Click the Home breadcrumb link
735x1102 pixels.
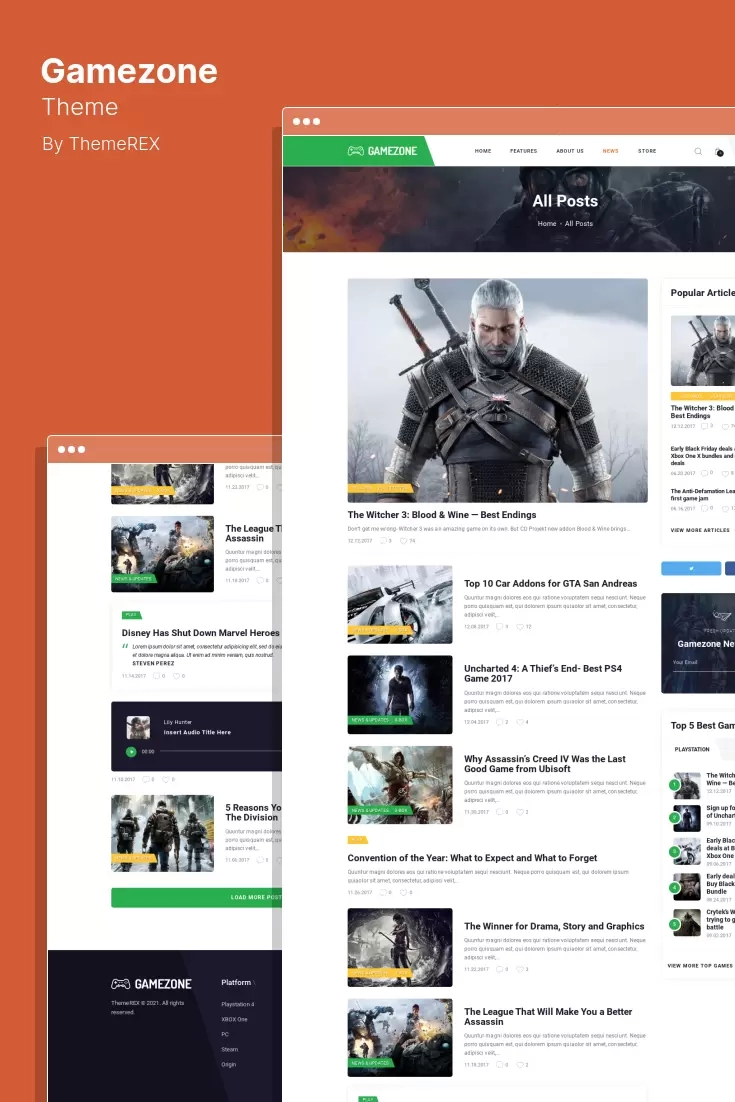(547, 223)
